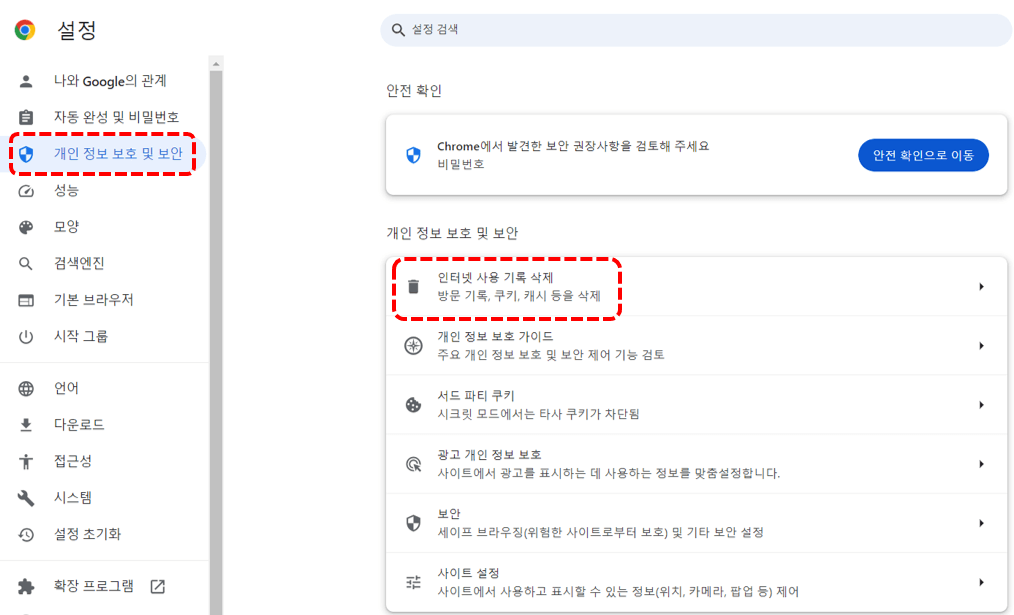Click the 안전 확인으로 이동 button
The image size is (1014, 615).
(923, 155)
